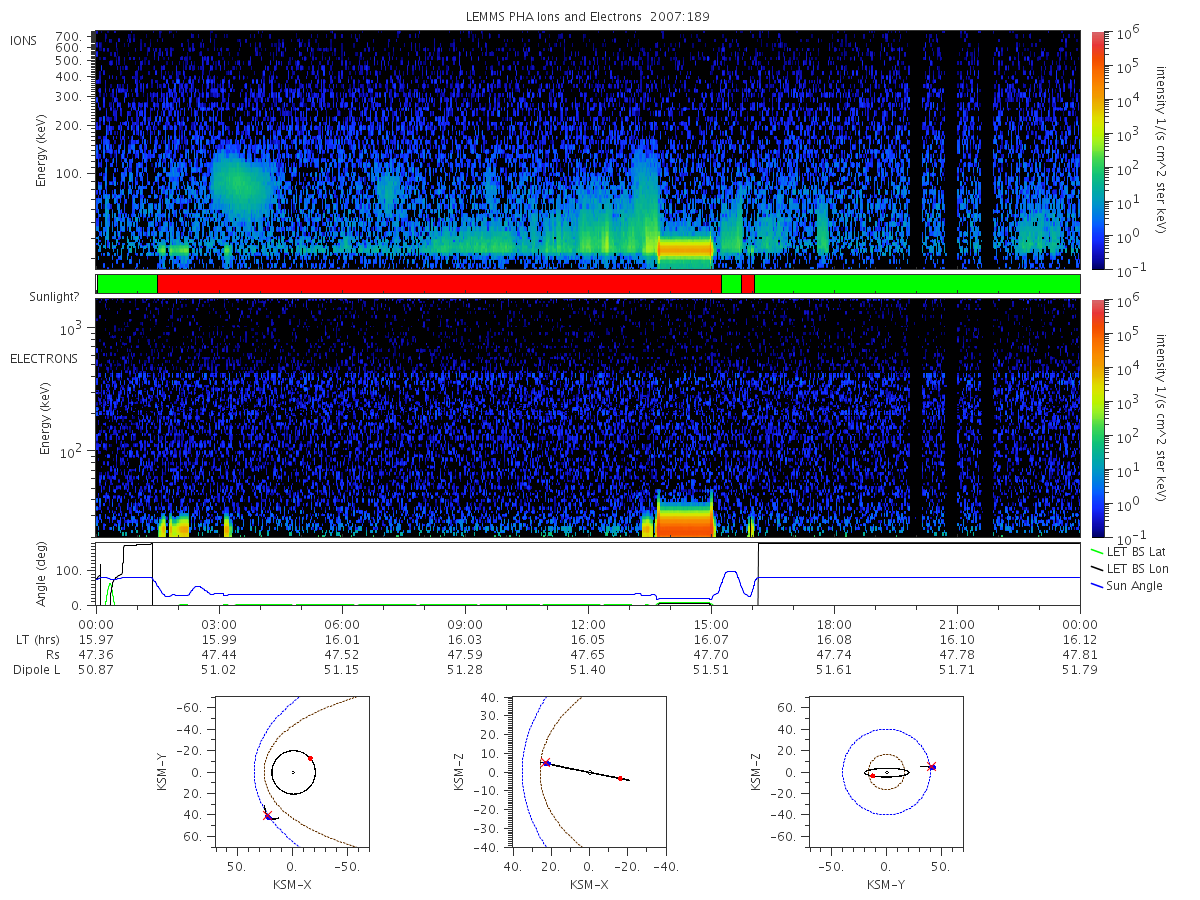The width and height of the screenshot is (1200, 900).
Task: Click the Dipole L value "50.87"
Action: 96,670
